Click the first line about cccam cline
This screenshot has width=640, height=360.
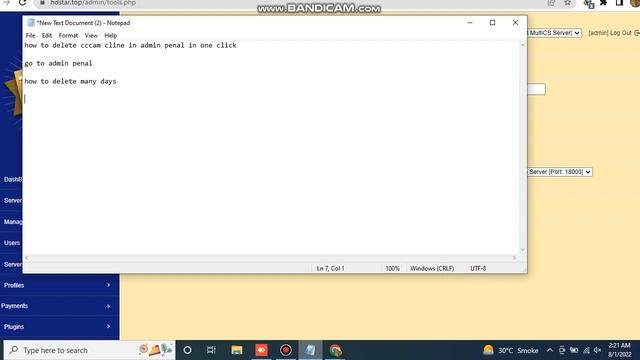130,45
